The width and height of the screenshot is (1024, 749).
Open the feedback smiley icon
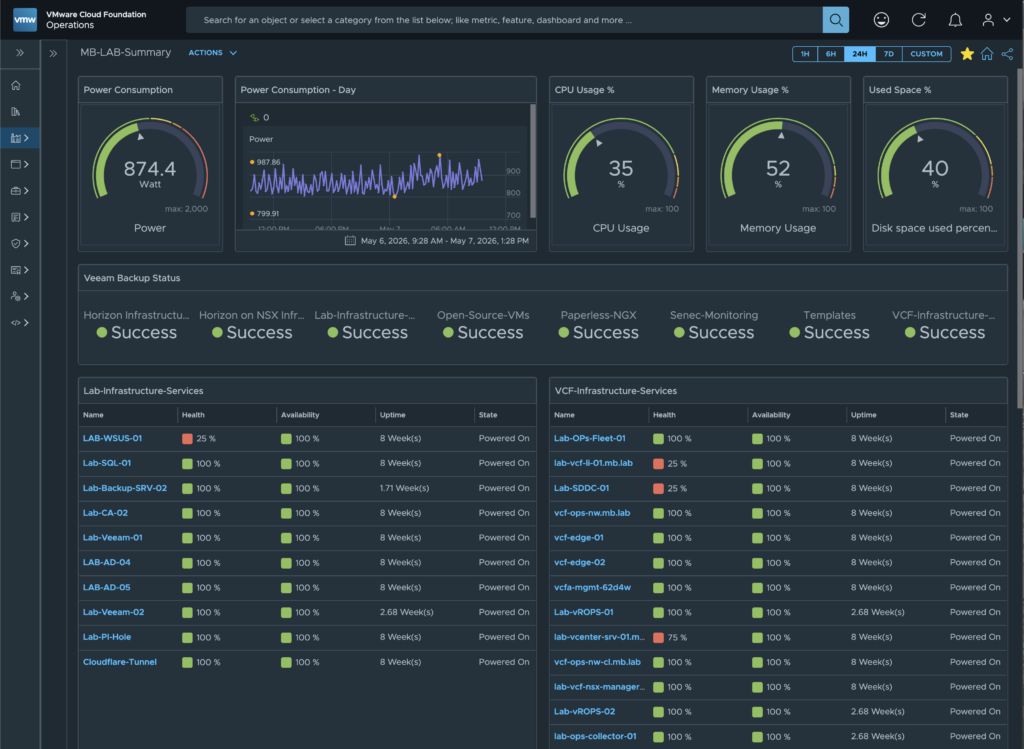pos(881,20)
